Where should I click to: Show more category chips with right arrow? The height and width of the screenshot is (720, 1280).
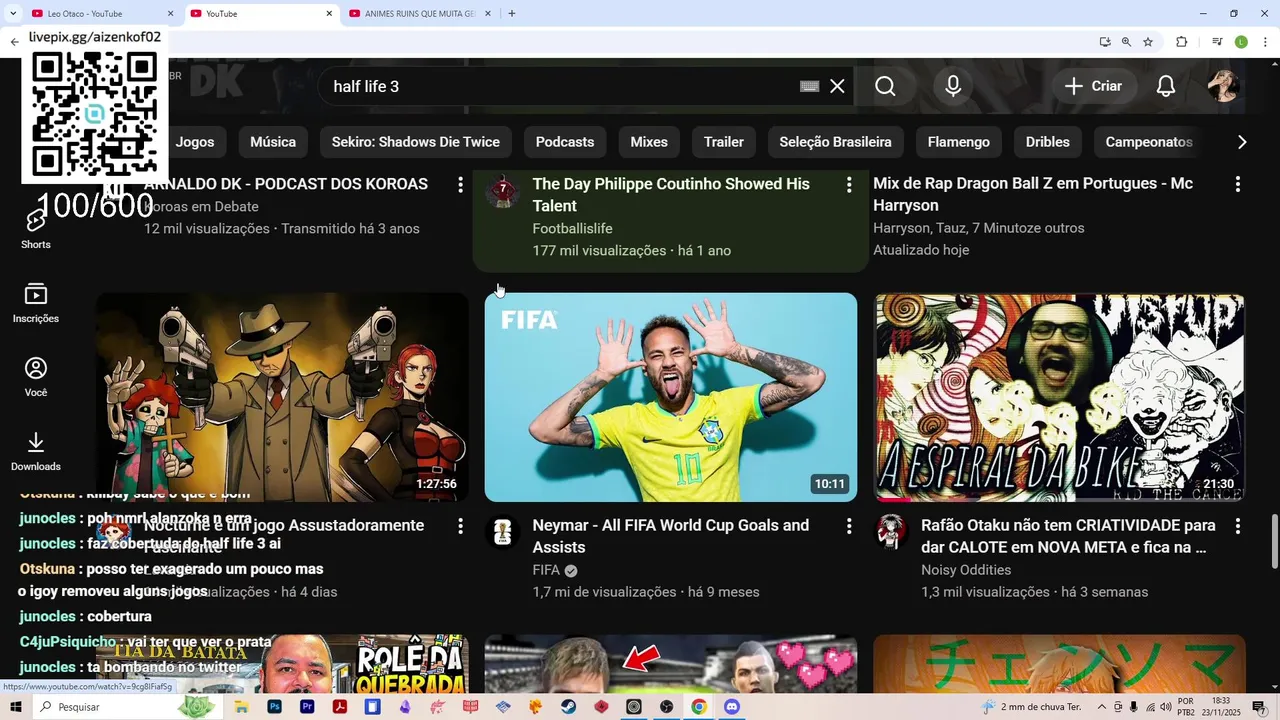1242,142
